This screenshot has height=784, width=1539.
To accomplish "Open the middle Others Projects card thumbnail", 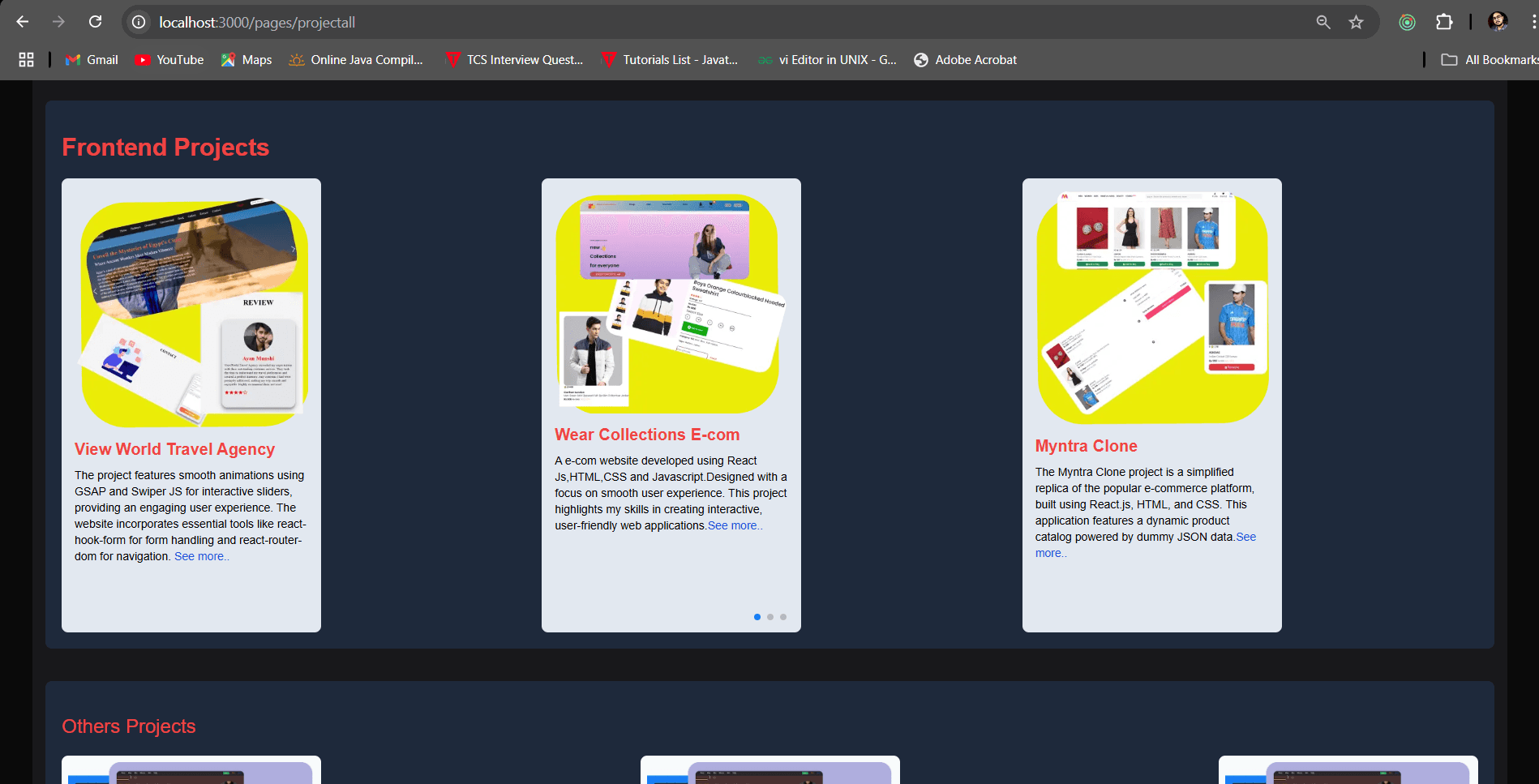I will [770, 771].
